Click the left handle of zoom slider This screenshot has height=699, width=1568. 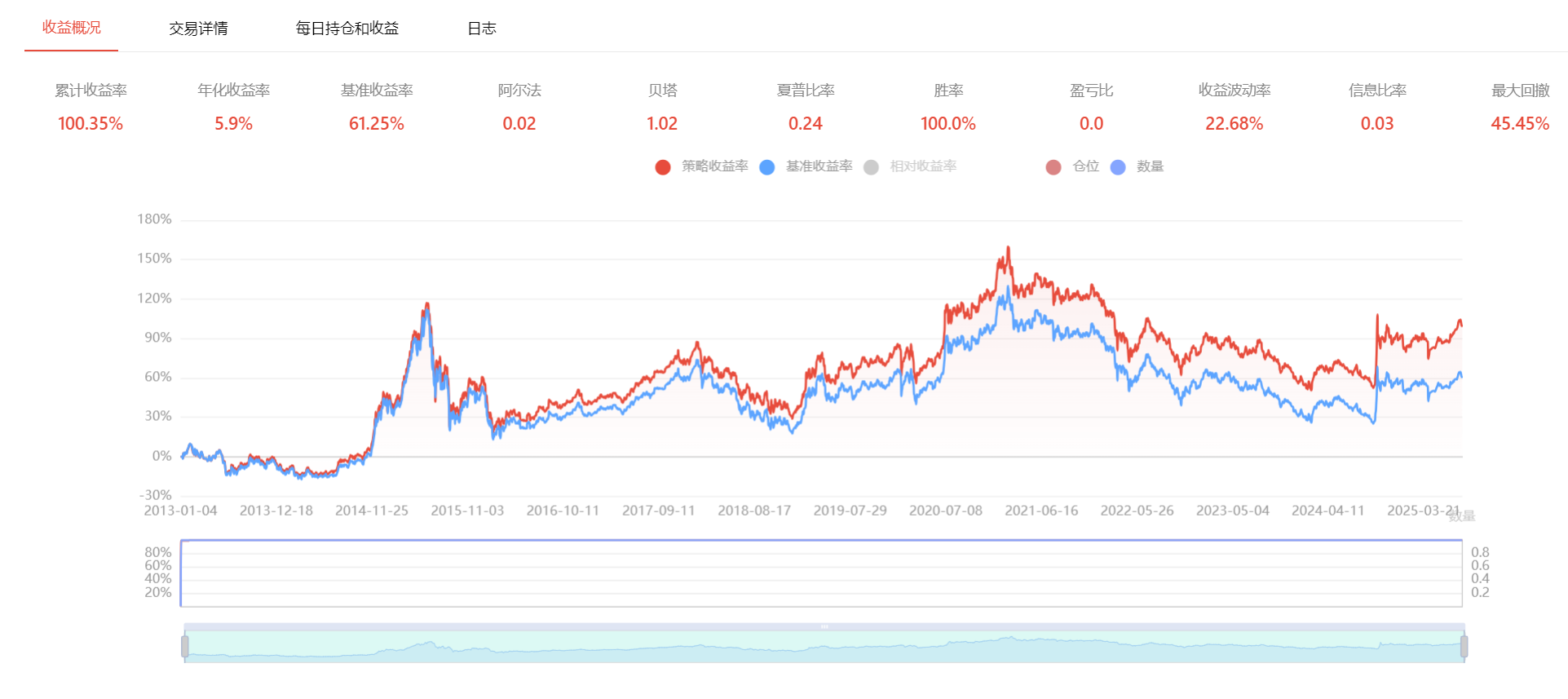point(185,647)
